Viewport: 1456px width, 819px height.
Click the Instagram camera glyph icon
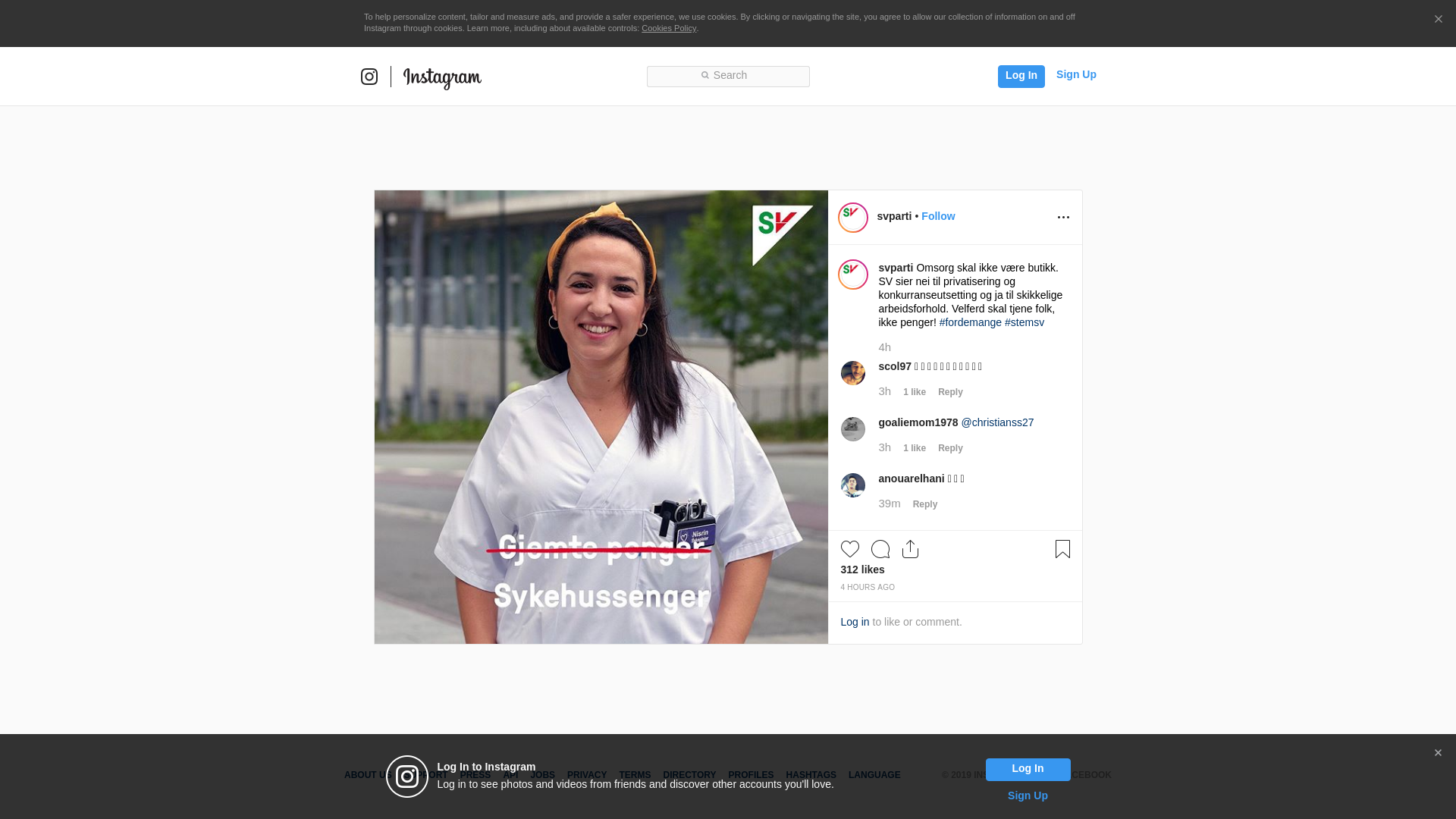click(x=369, y=77)
